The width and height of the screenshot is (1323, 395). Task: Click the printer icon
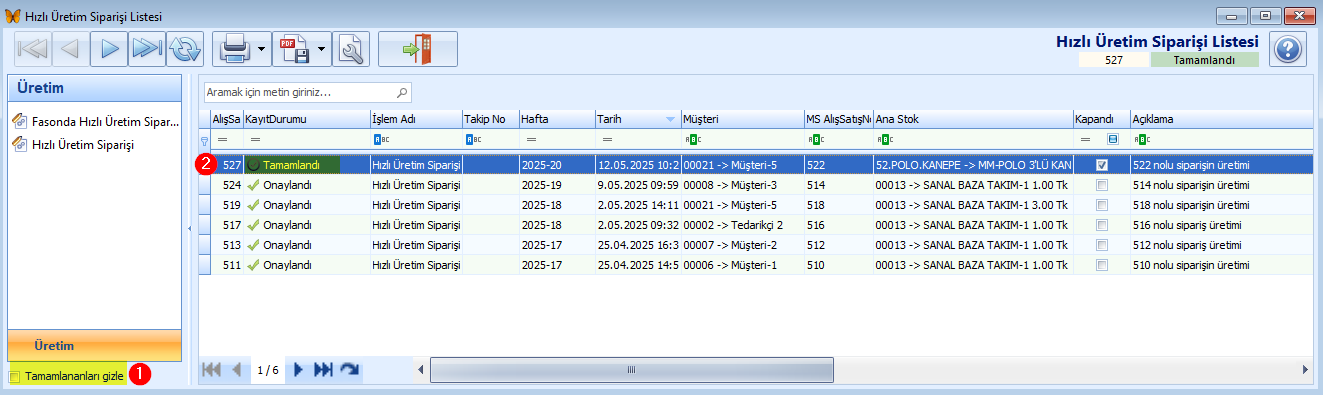point(232,48)
